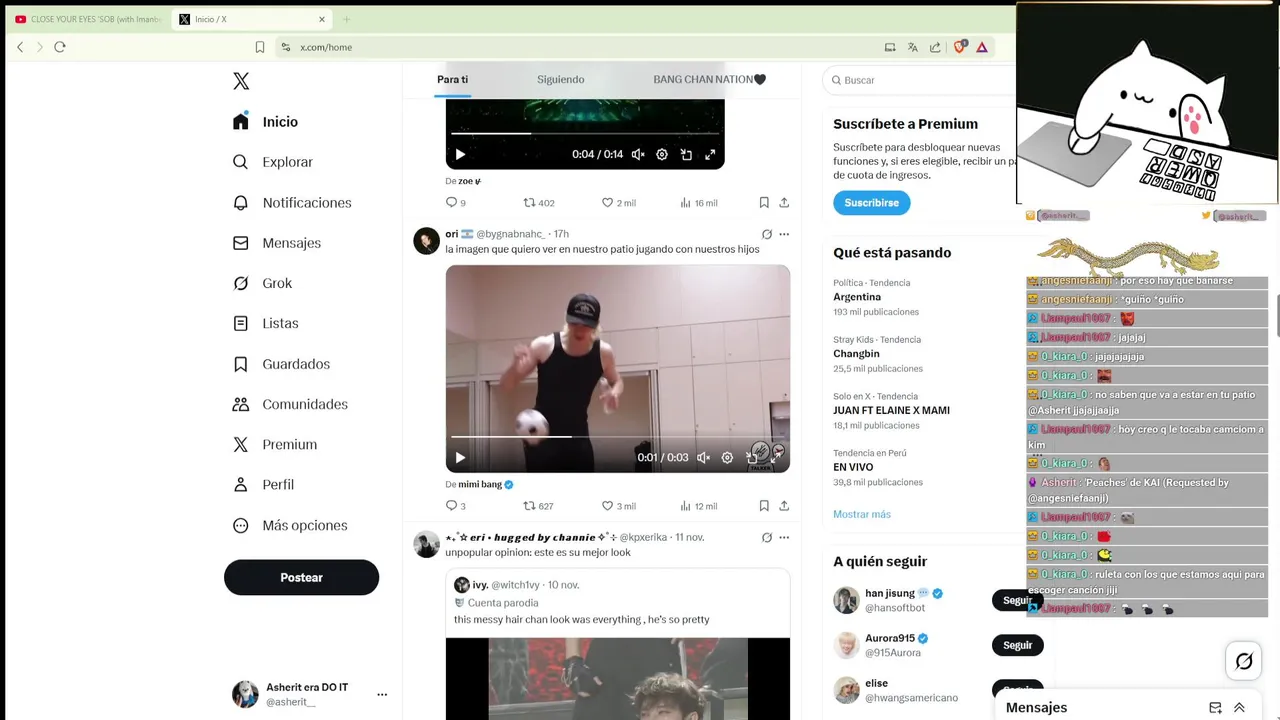Click the X logo in sidebar
The image size is (1280, 720).
point(241,81)
